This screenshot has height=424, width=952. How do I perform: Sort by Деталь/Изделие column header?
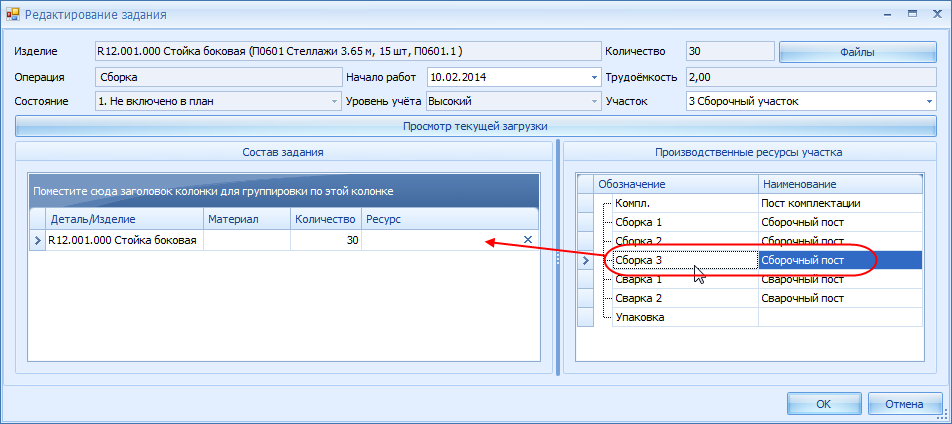tap(125, 219)
